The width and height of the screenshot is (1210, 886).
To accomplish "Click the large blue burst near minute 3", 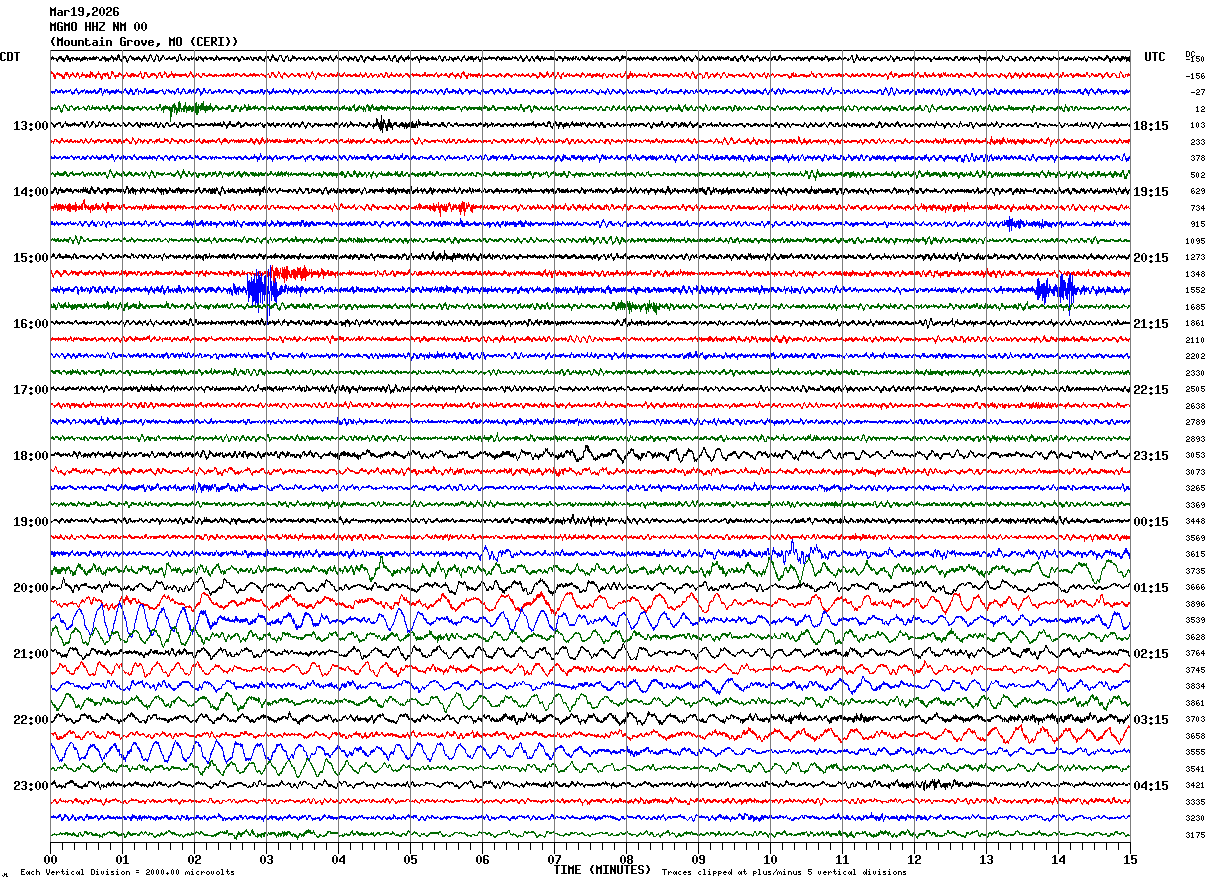I will [x=261, y=289].
